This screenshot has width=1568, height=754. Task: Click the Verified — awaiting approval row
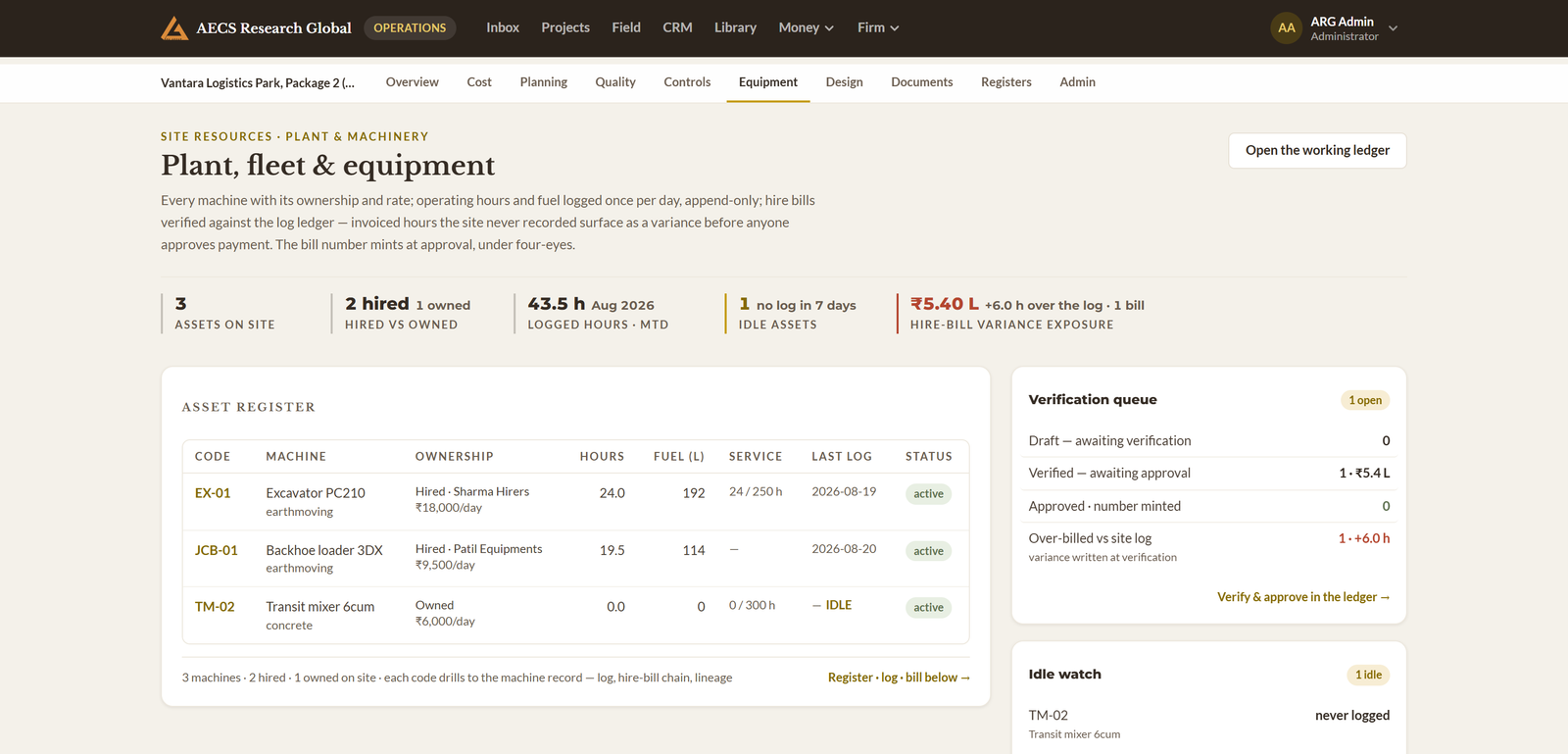pos(1209,474)
